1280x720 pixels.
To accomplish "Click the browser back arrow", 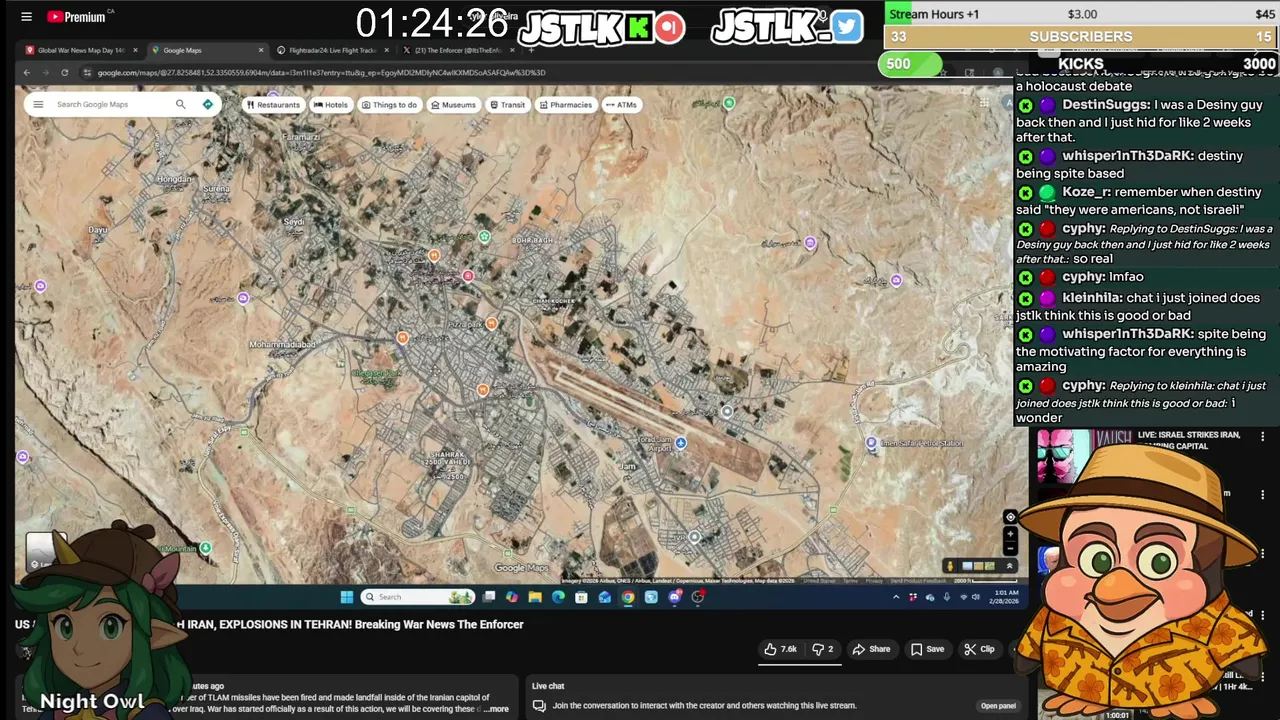I will 27,72.
